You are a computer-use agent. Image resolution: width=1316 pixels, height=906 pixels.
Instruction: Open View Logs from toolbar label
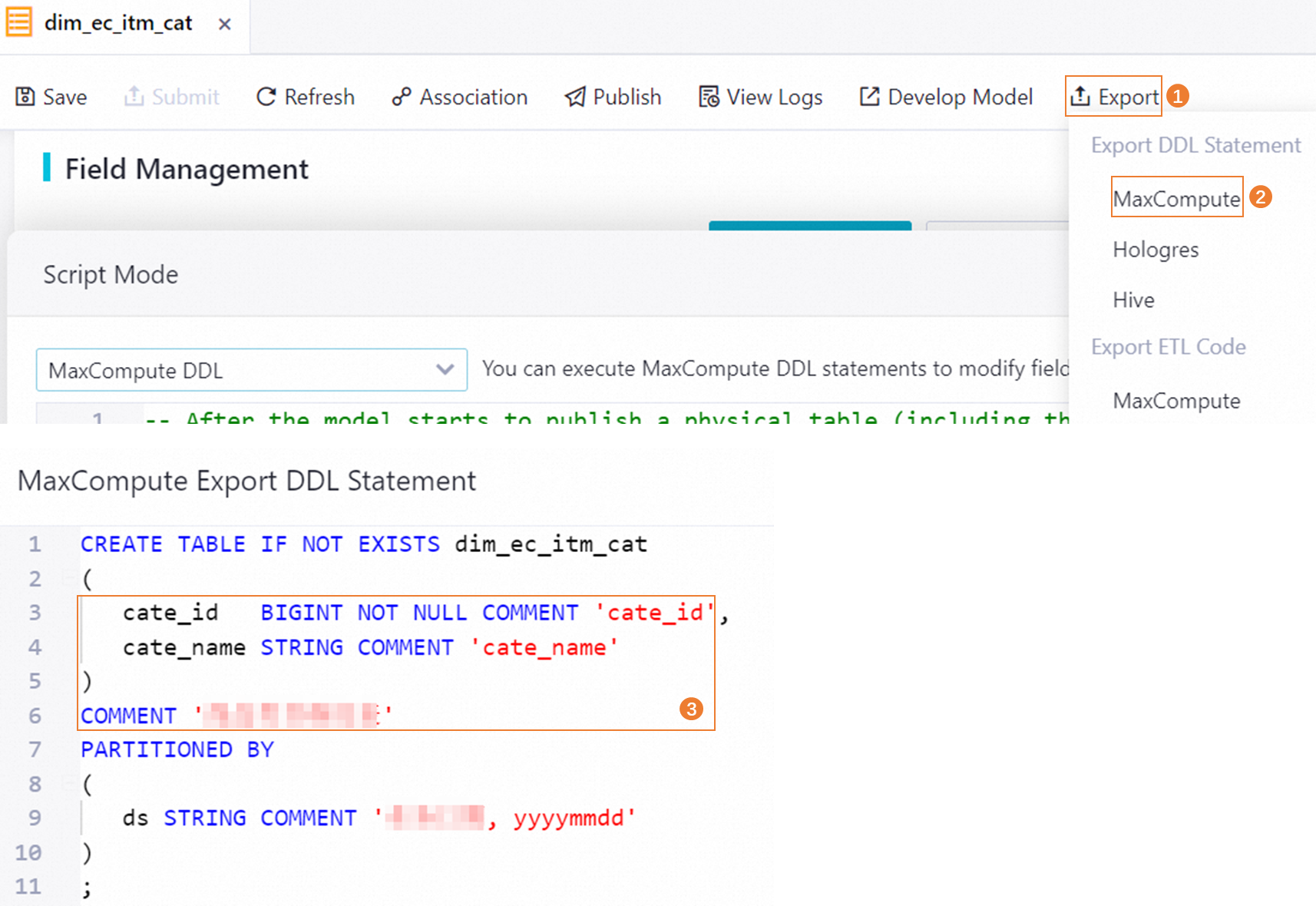pos(775,98)
